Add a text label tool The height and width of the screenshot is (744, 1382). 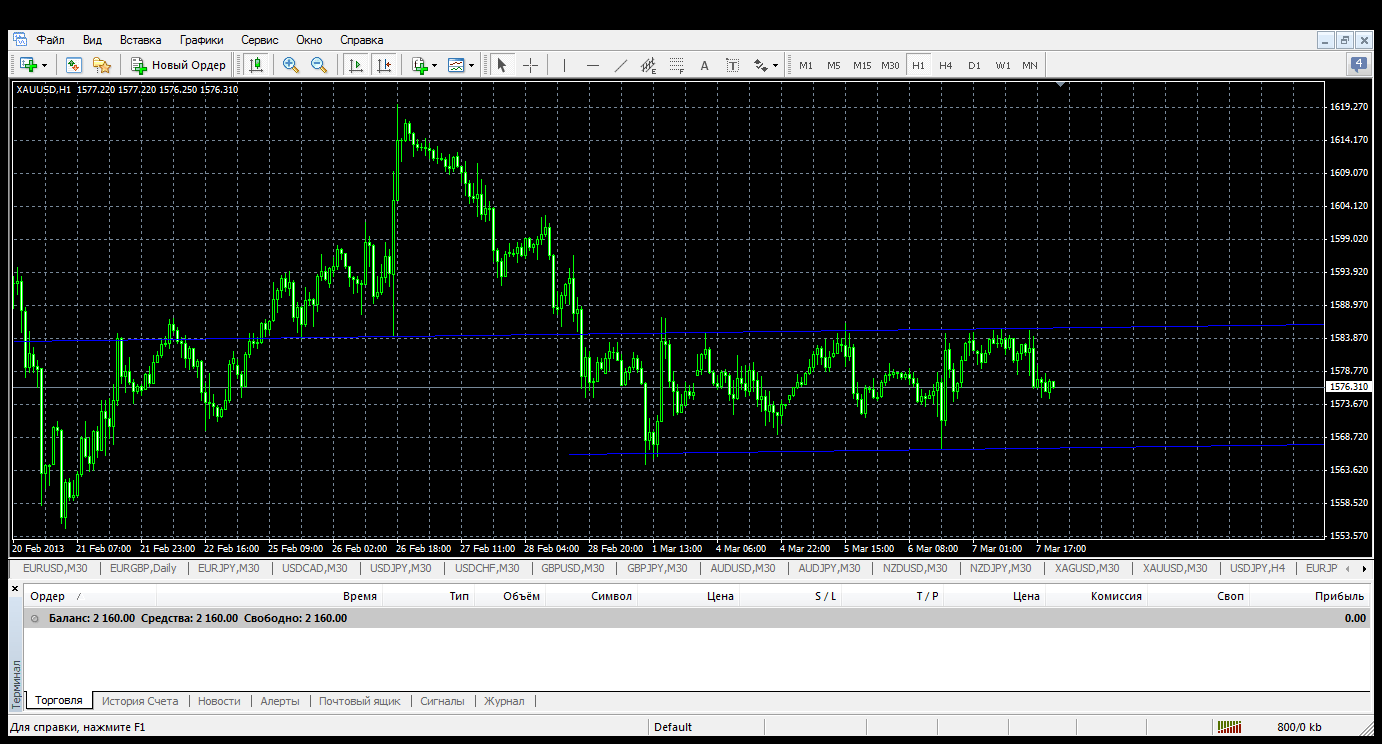pos(704,65)
